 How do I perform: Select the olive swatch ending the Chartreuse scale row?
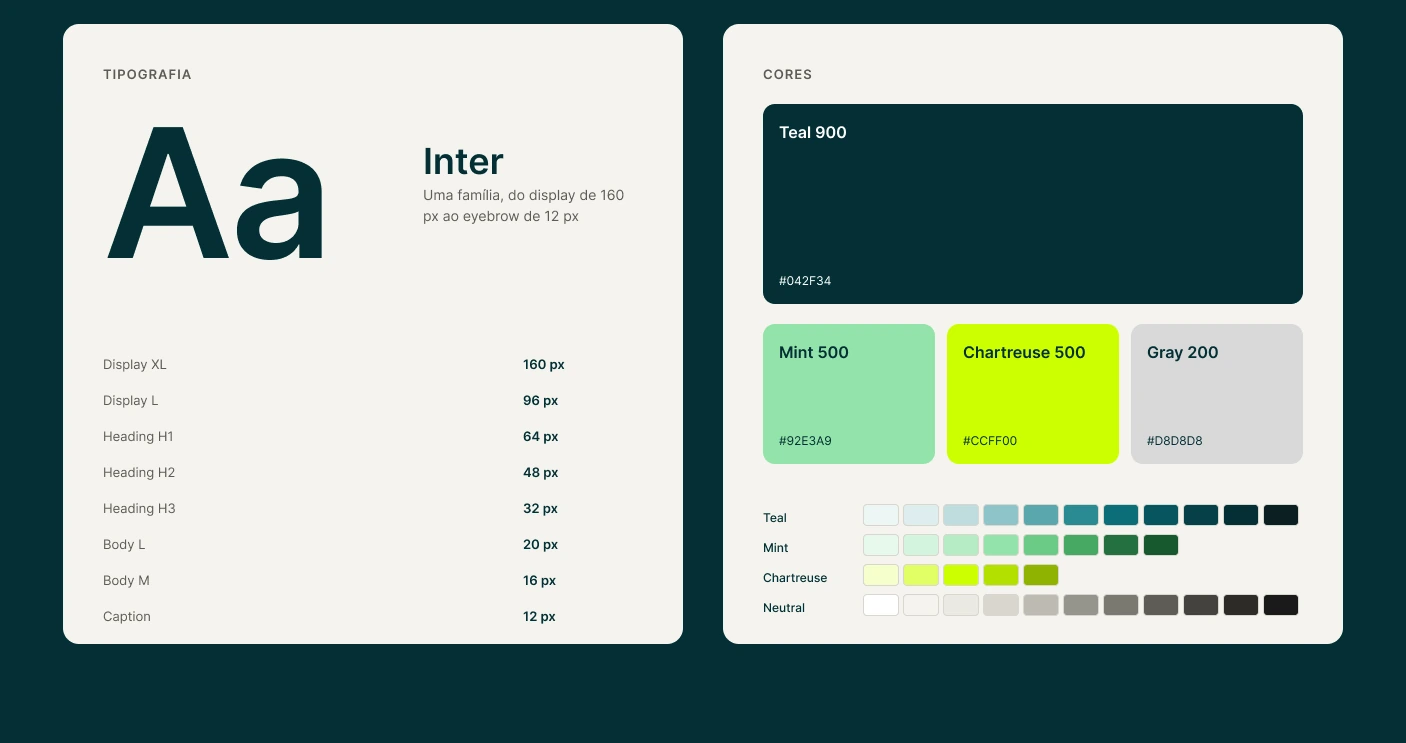tap(1041, 575)
